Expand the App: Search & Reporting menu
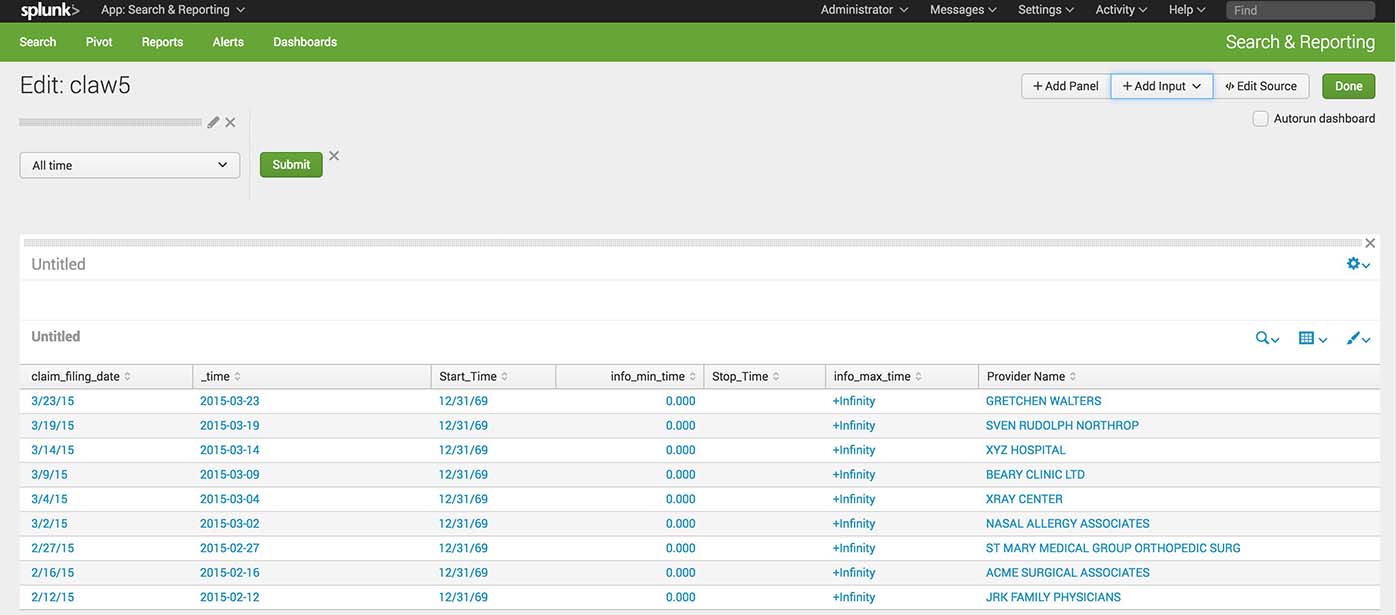 pos(172,10)
